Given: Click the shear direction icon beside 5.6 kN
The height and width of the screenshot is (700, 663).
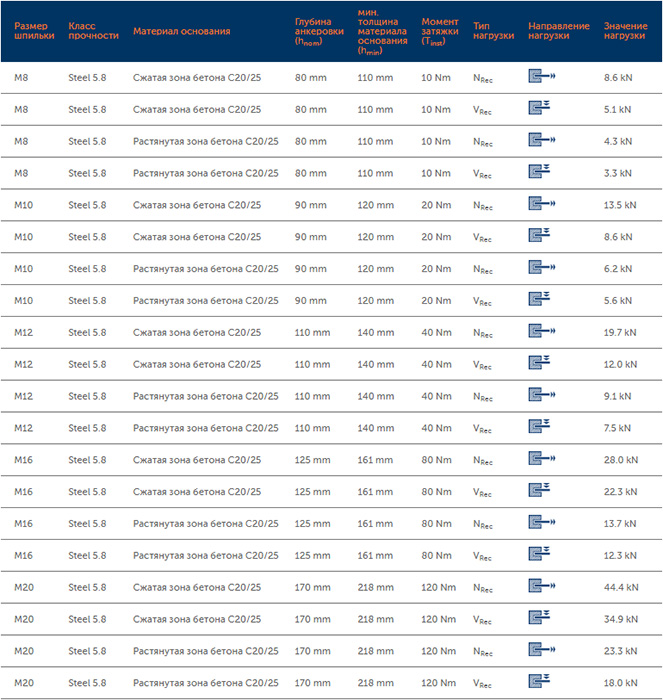Looking at the screenshot, I should tap(540, 300).
